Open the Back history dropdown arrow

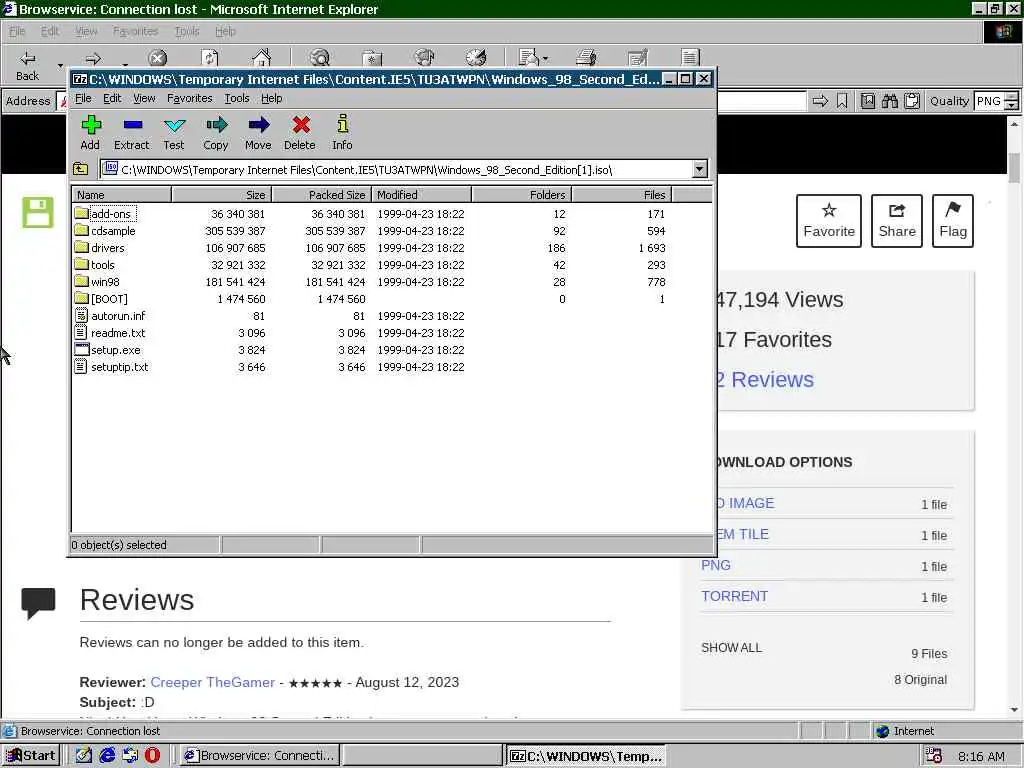tap(60, 65)
